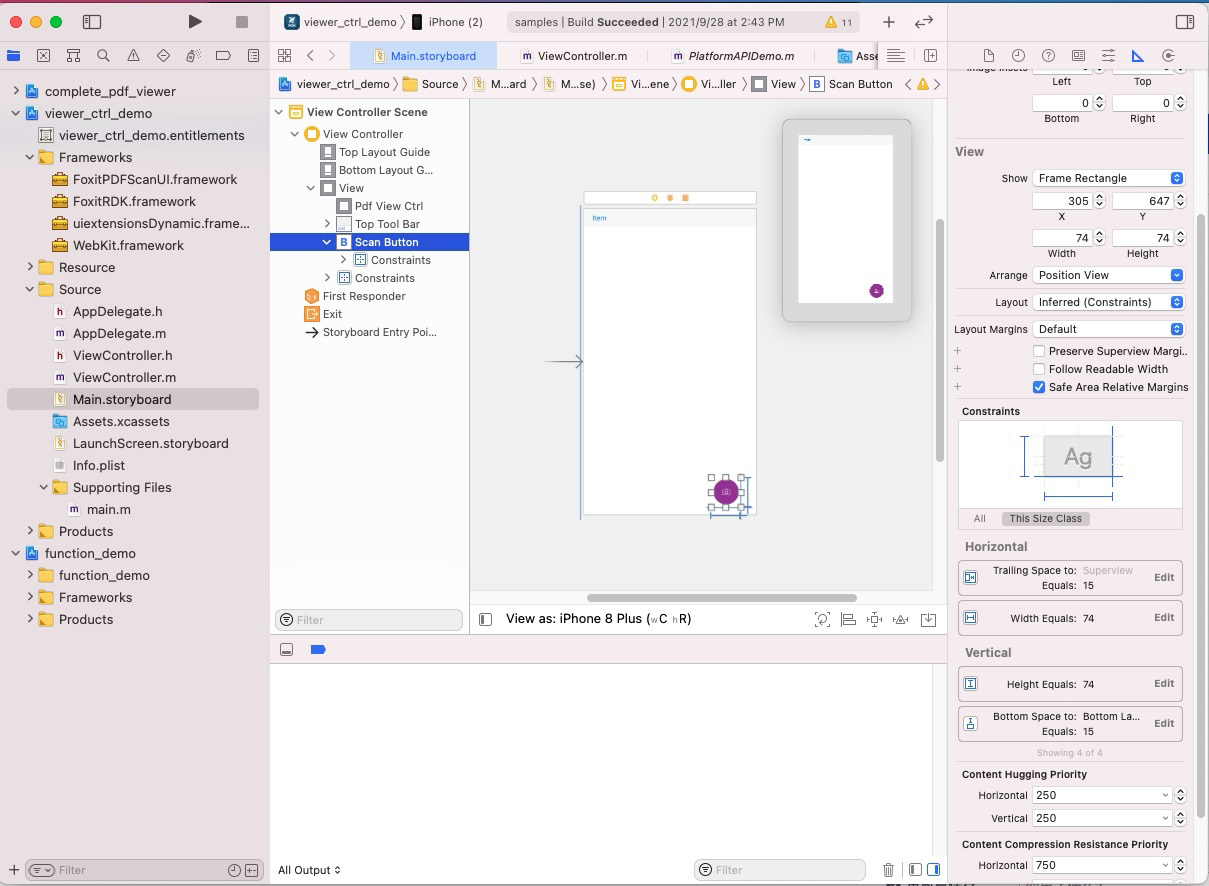Viewport: 1209px width, 886px height.
Task: Disable Safe Area Relative Margins
Action: tap(1038, 387)
